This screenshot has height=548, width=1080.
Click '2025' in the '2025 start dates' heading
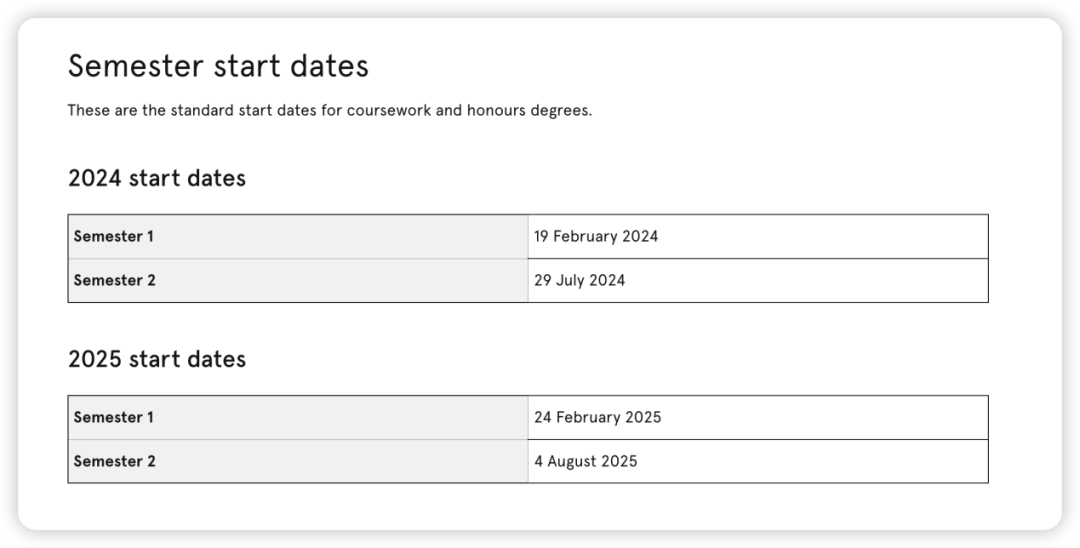click(x=95, y=359)
